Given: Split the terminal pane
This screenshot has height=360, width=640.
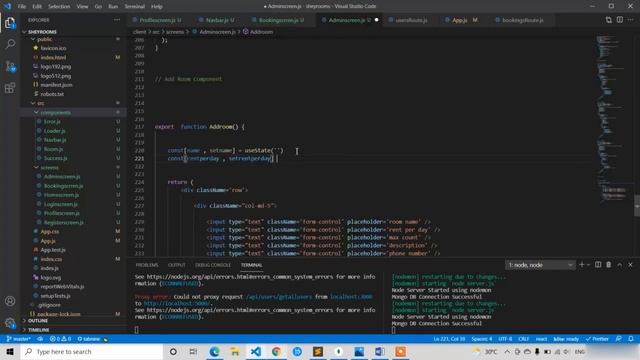Looking at the screenshot, I should coord(598,265).
